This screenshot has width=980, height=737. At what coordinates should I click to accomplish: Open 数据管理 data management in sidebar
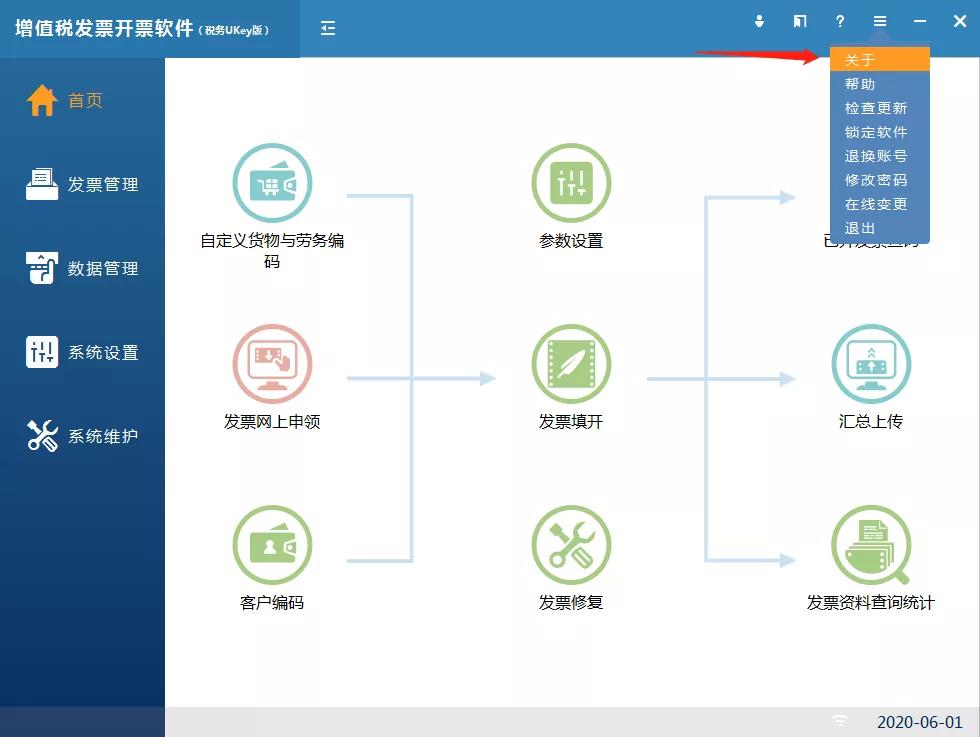tap(82, 268)
